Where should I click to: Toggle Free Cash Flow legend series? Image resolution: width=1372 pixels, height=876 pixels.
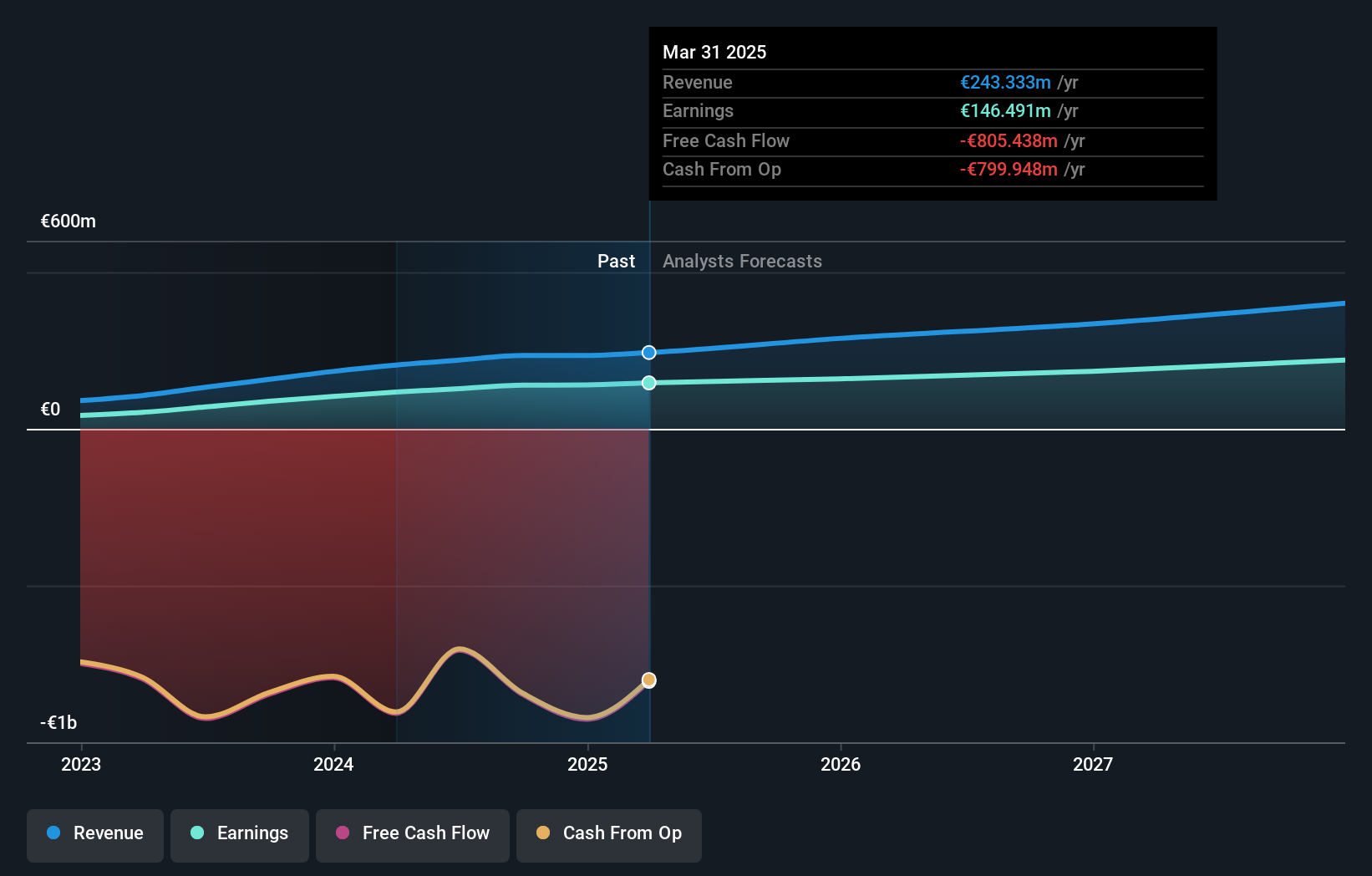pos(413,835)
